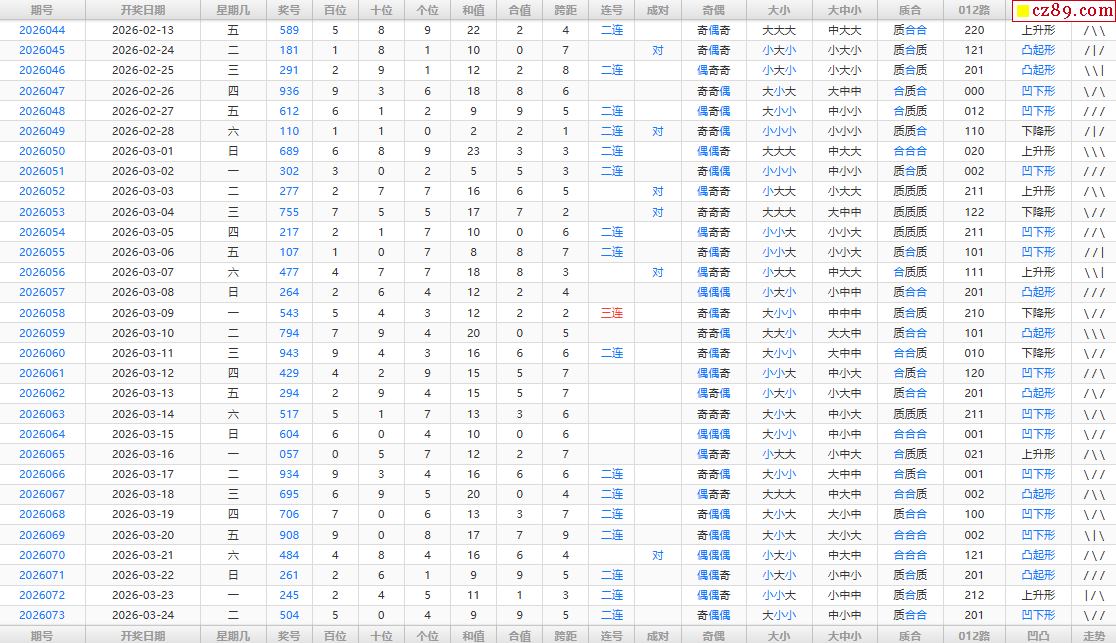Open issue number 2026058 link
Screen dimensions: 1116x643
click(x=42, y=313)
